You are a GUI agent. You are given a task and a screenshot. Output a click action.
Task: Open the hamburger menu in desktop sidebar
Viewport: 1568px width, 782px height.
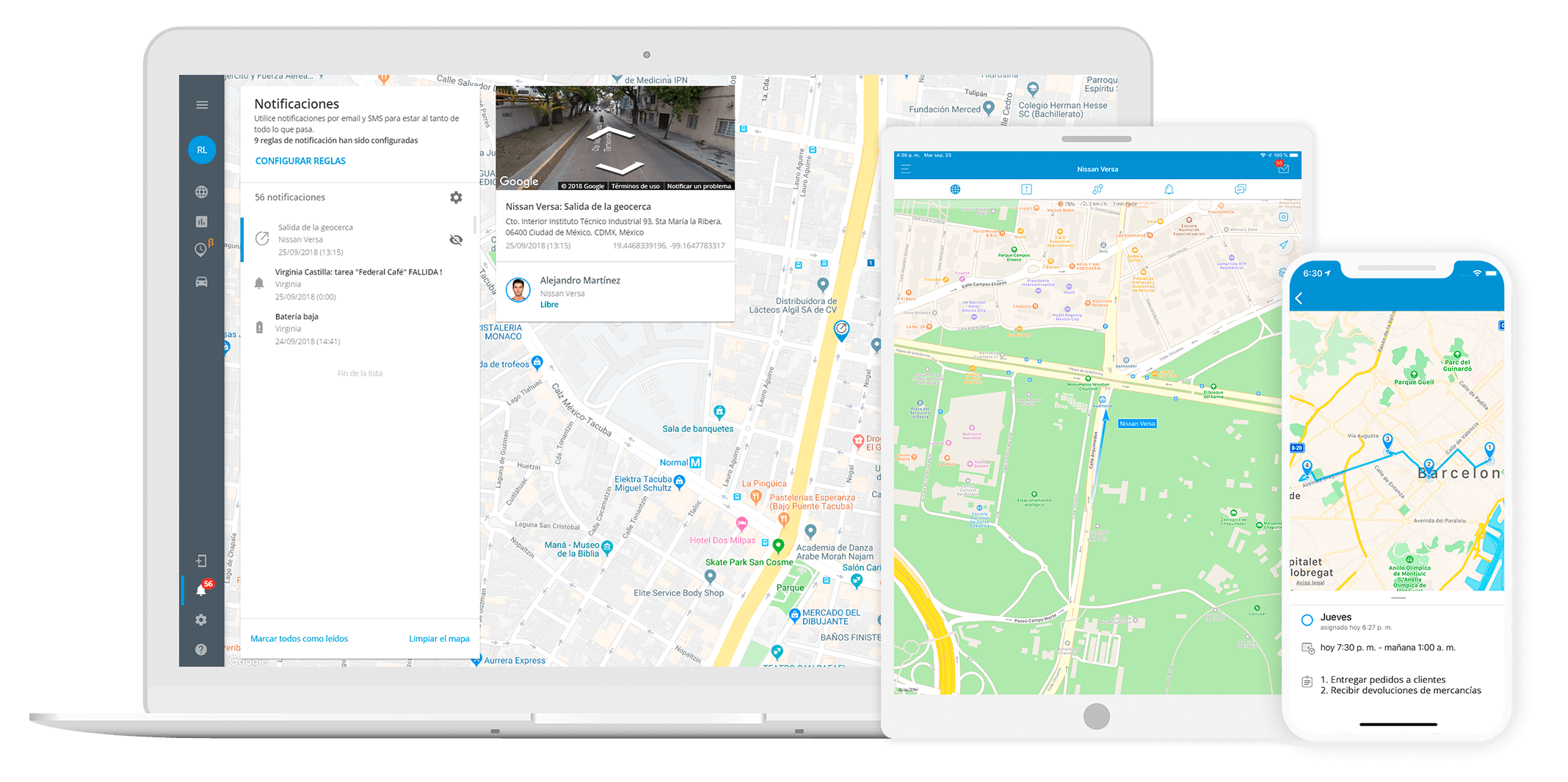(x=202, y=105)
